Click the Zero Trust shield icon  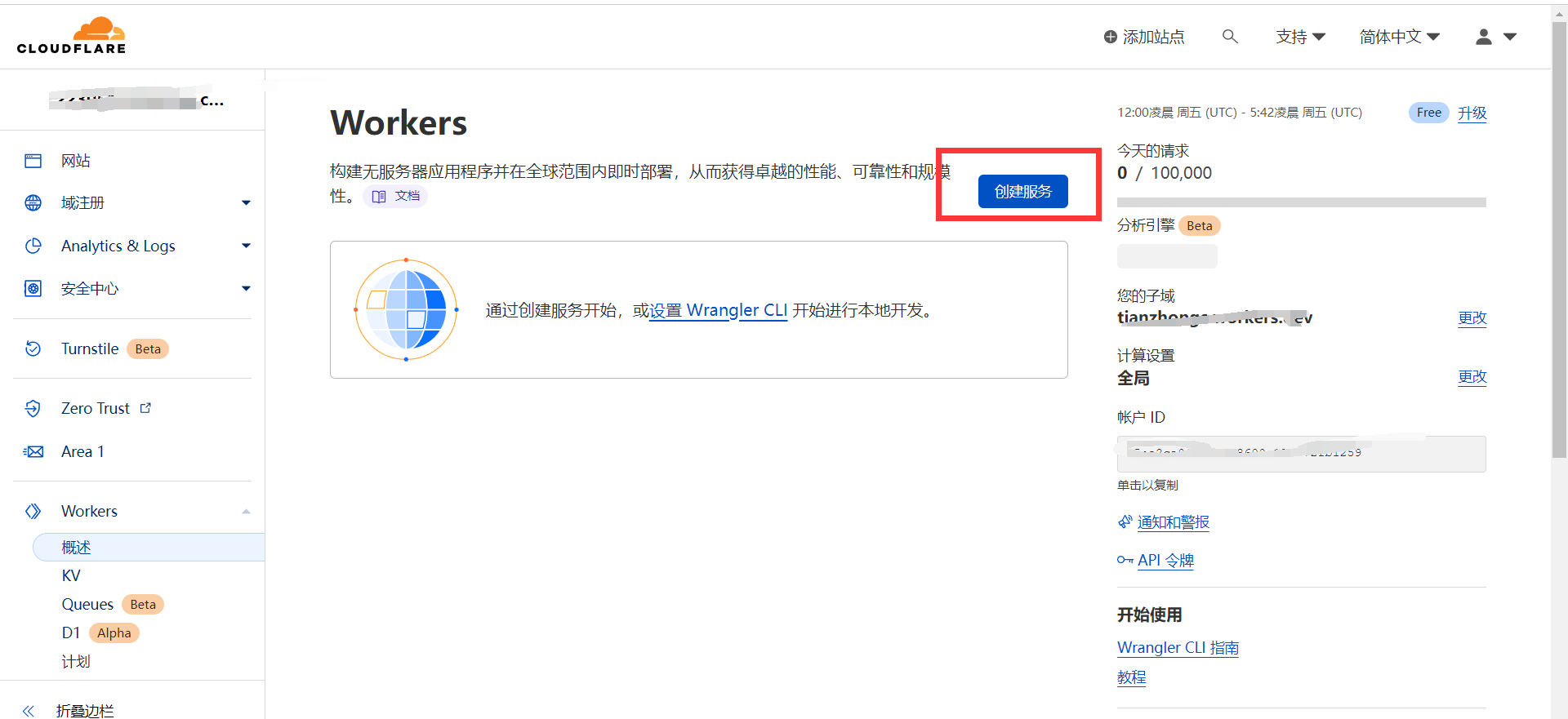33,408
